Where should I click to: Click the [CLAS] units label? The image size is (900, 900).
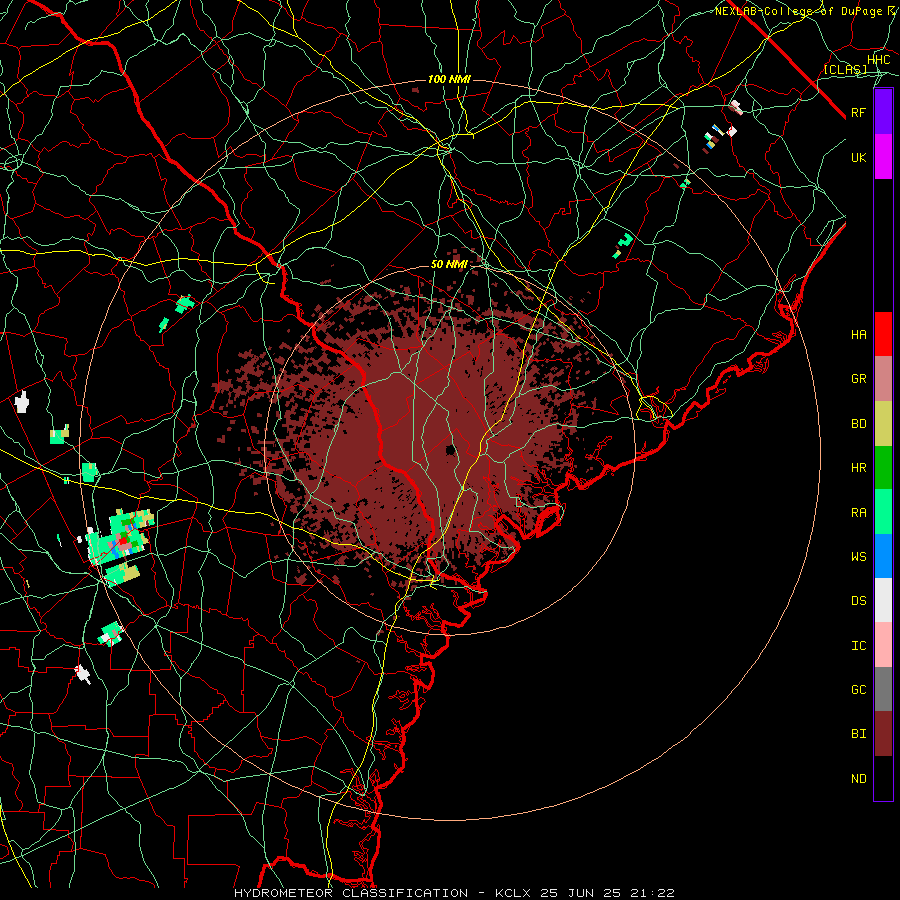[x=845, y=69]
